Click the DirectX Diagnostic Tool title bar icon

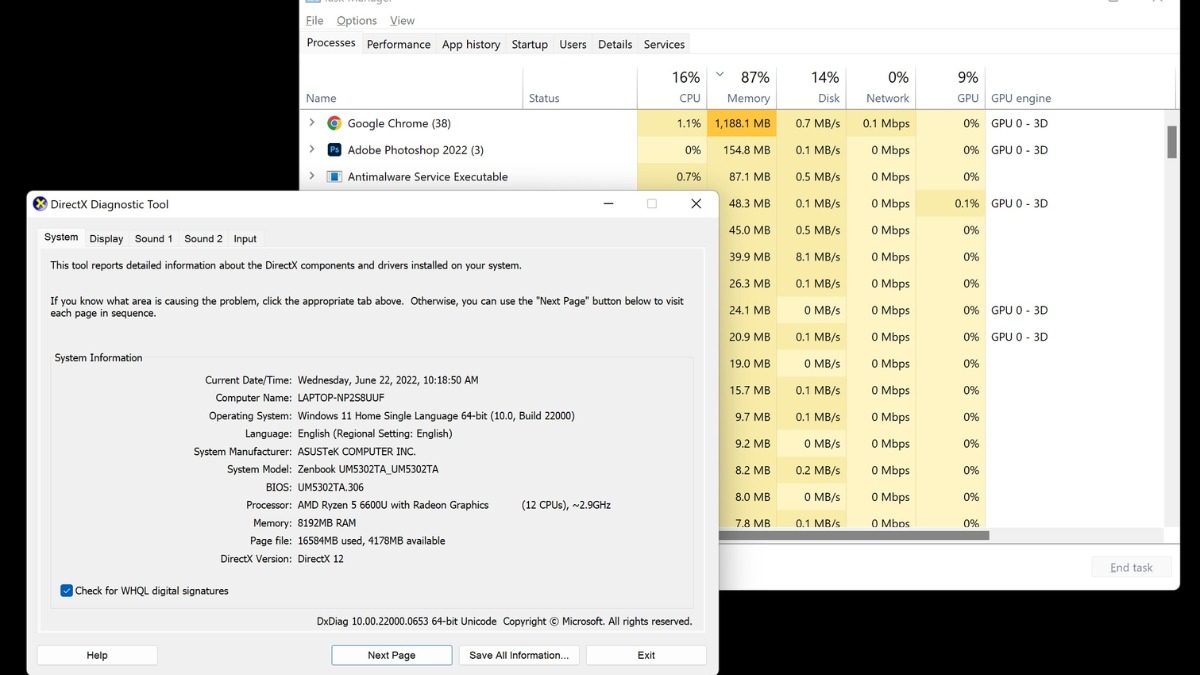pos(40,204)
